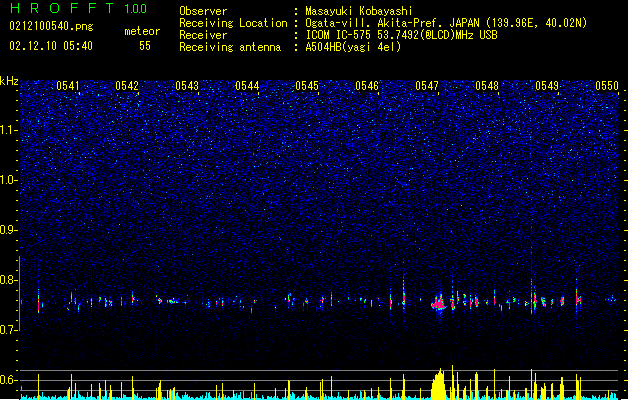Click the meteor count value 55

pyautogui.click(x=145, y=46)
